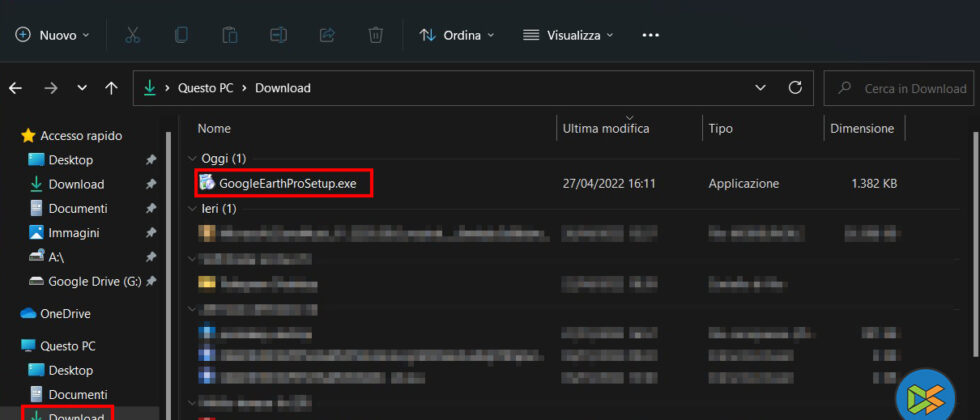Unpin Desktop via its pin icon
This screenshot has height=420, width=980.
[x=151, y=161]
